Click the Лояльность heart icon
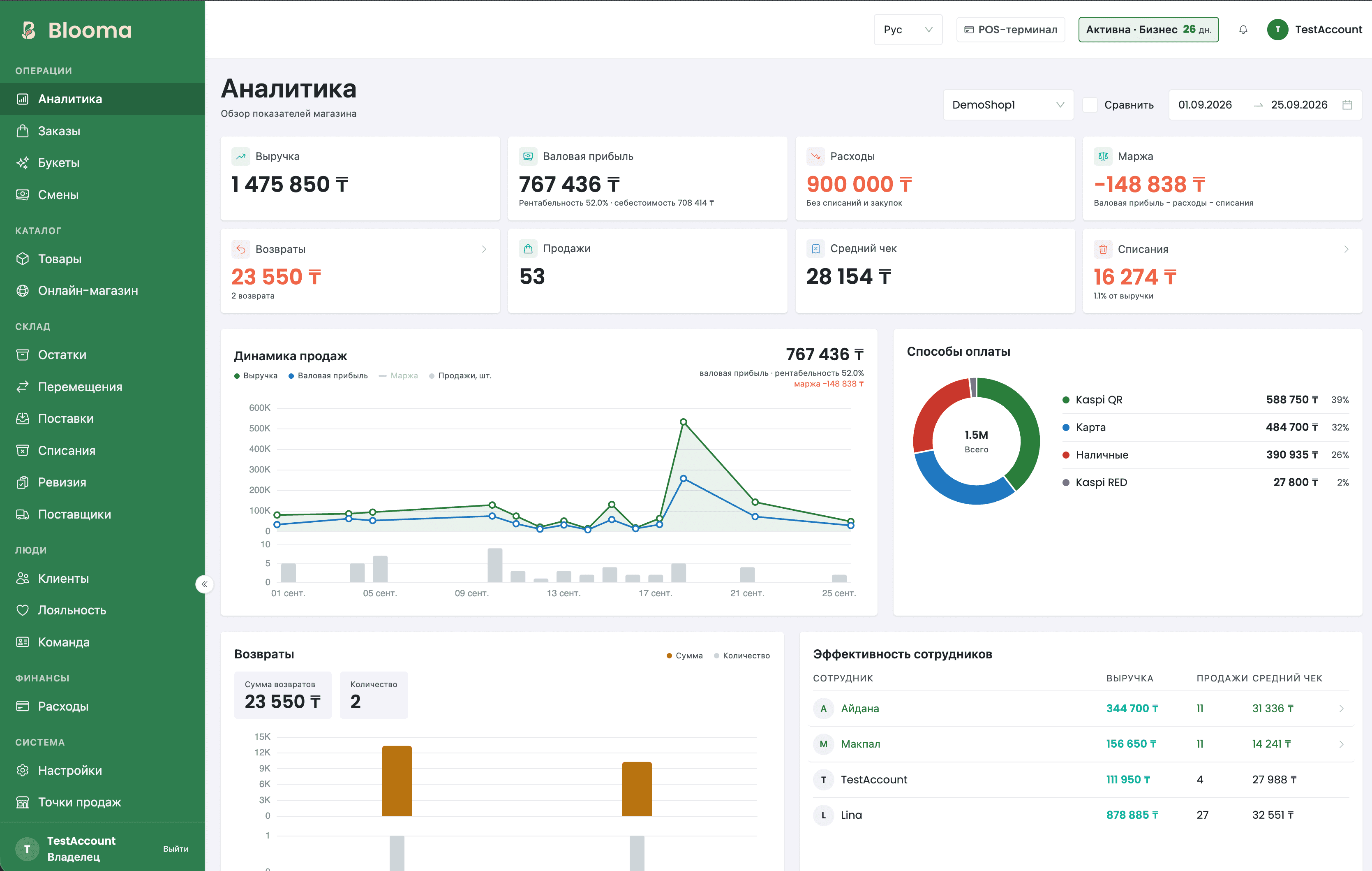 click(22, 610)
